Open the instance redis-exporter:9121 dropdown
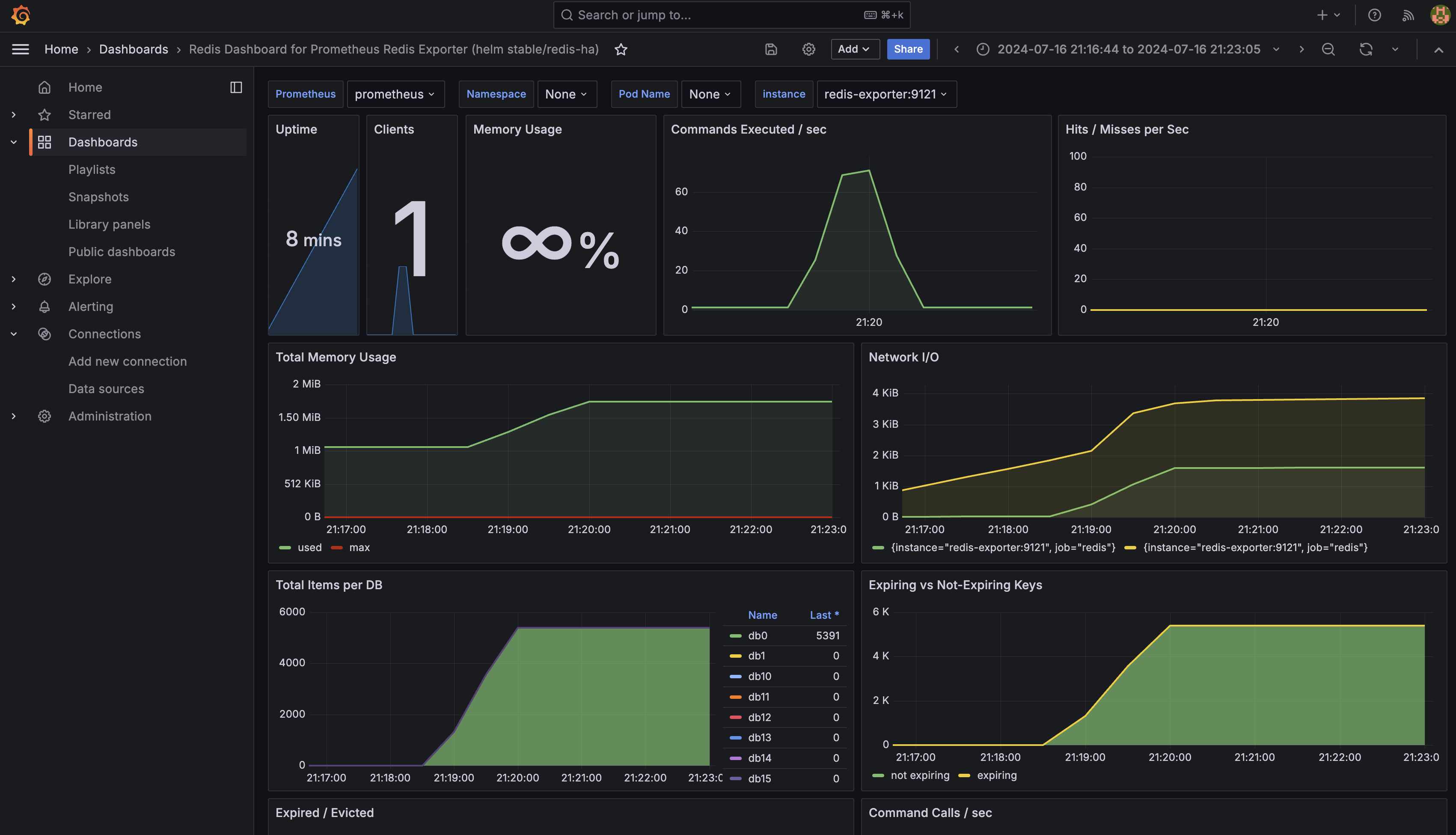 pyautogui.click(x=885, y=94)
